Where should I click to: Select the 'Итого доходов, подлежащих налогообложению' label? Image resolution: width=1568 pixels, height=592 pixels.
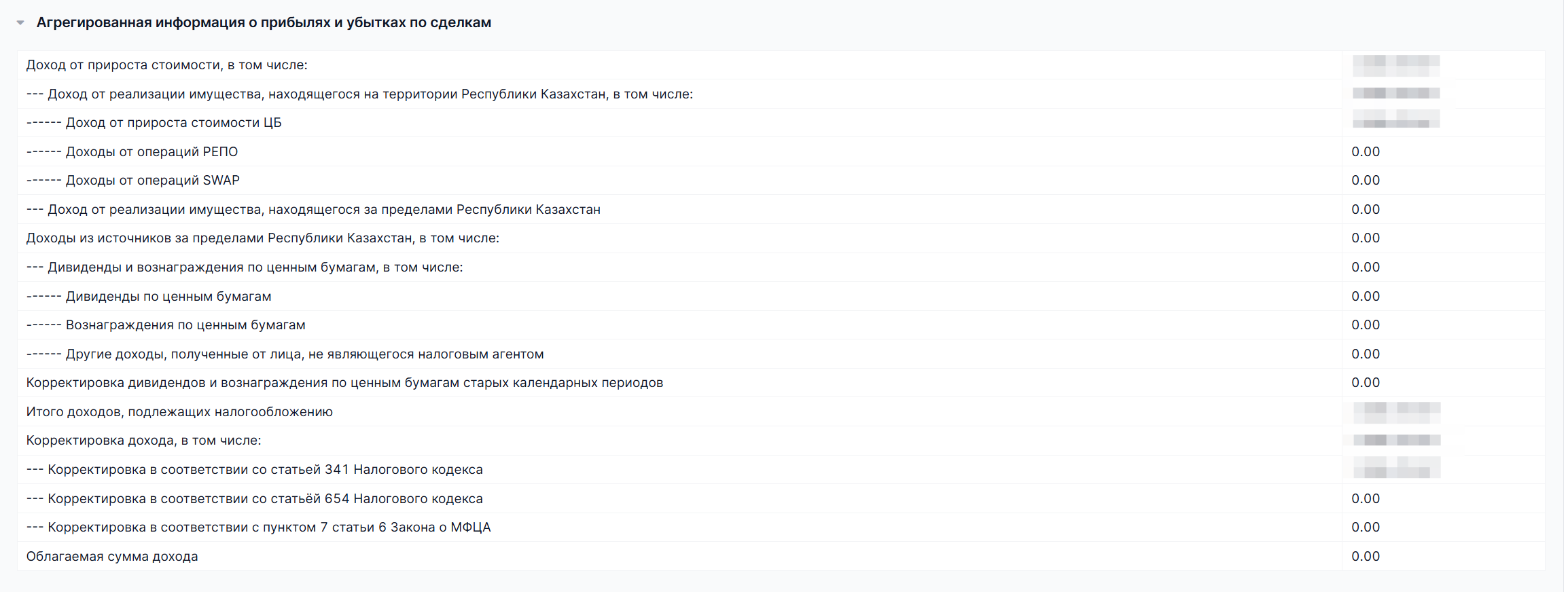pos(179,412)
